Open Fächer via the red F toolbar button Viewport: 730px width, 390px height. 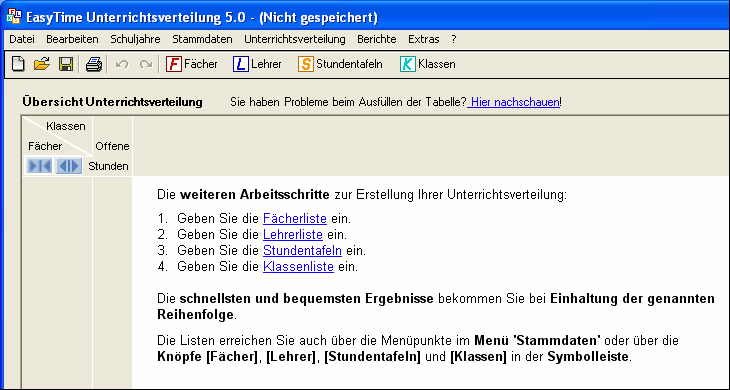(192, 64)
